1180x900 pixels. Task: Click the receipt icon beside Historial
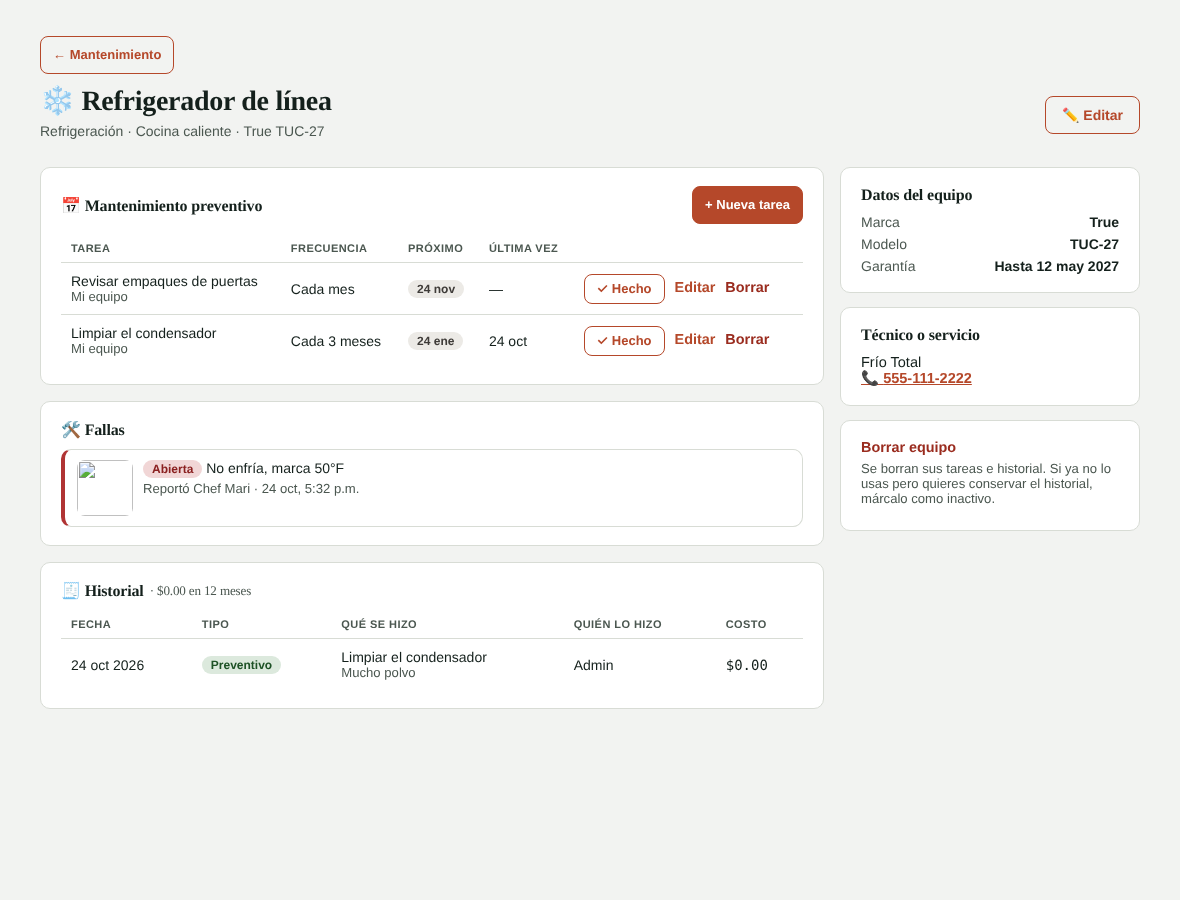pos(71,591)
